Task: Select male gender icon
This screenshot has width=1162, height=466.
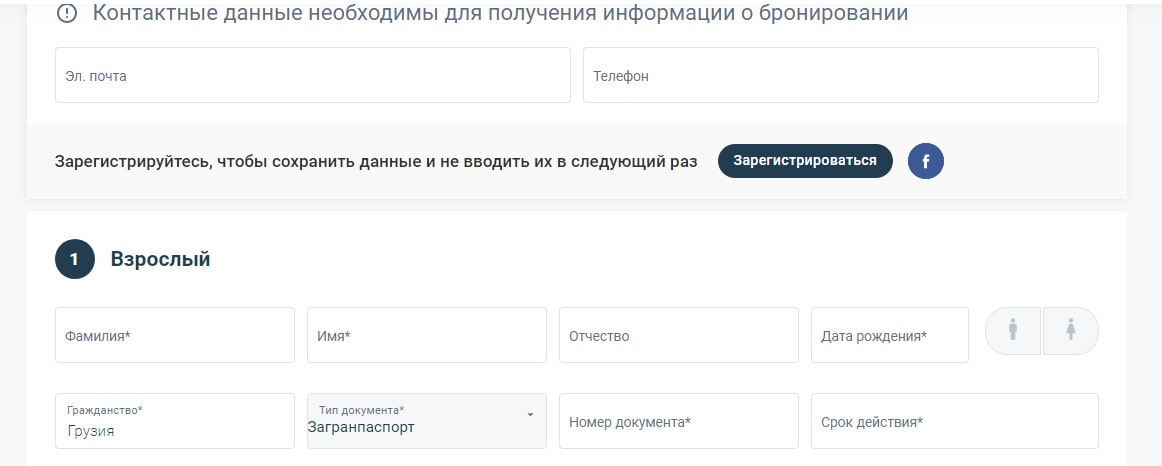Action: (1013, 330)
